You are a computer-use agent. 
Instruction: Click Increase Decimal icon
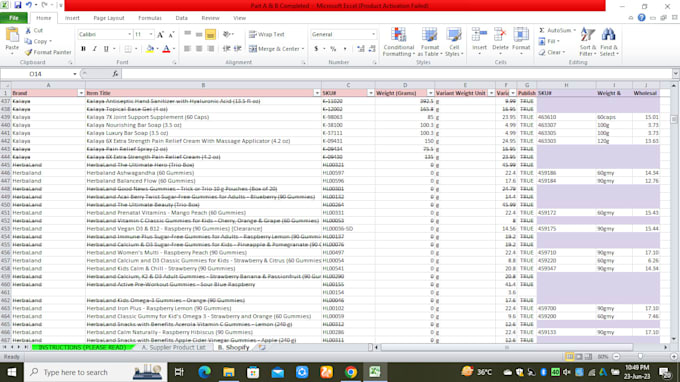coord(360,49)
